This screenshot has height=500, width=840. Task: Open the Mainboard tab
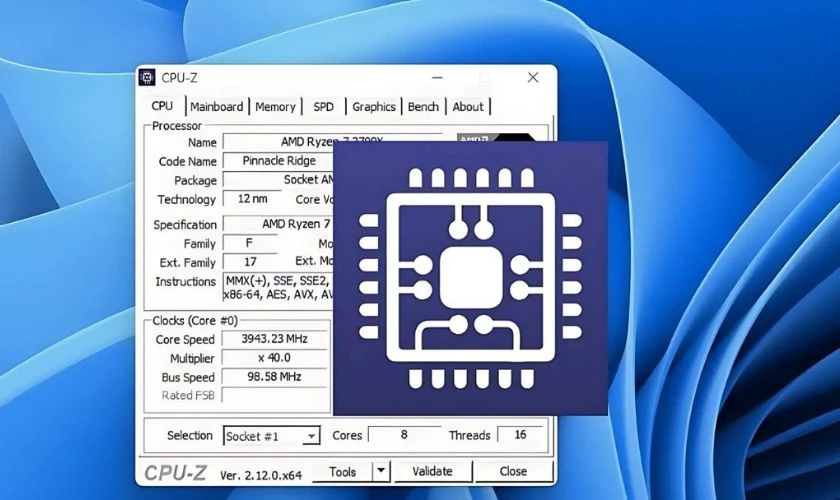click(x=216, y=107)
